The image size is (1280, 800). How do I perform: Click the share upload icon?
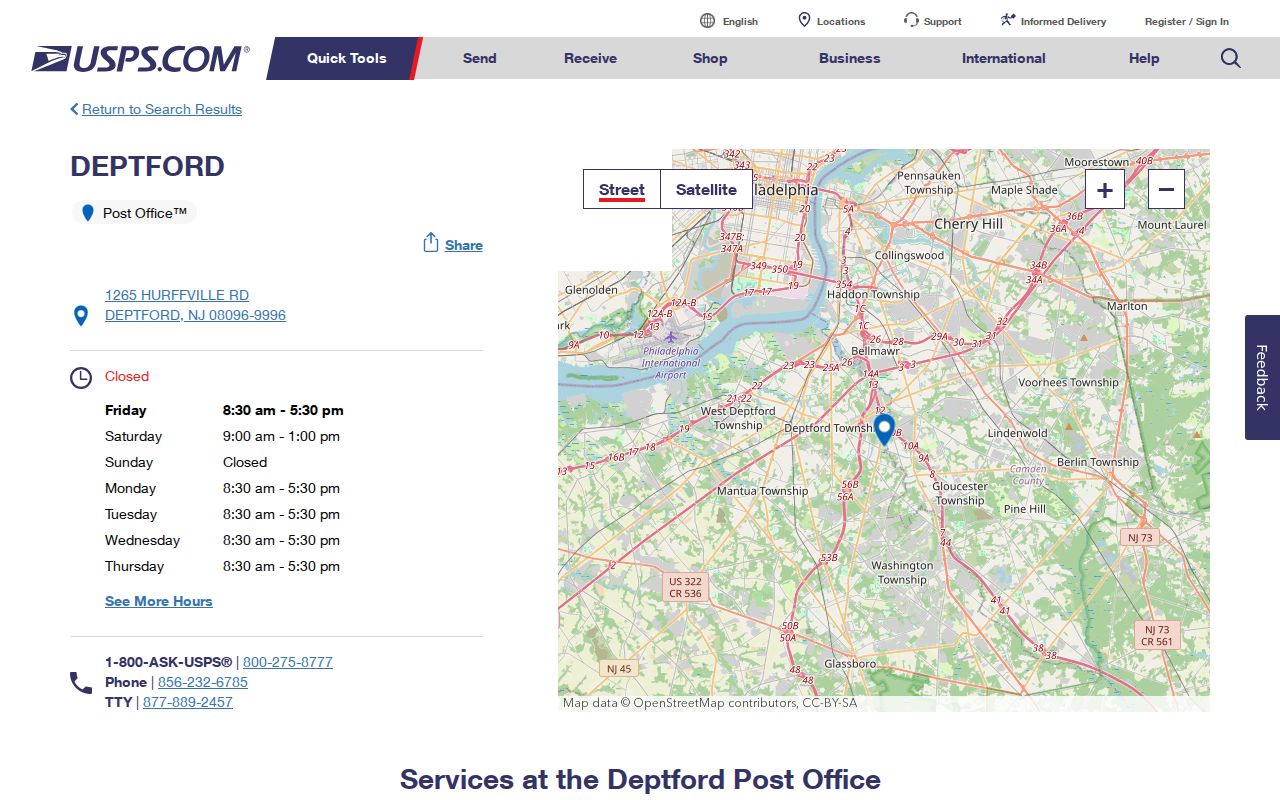(x=431, y=243)
